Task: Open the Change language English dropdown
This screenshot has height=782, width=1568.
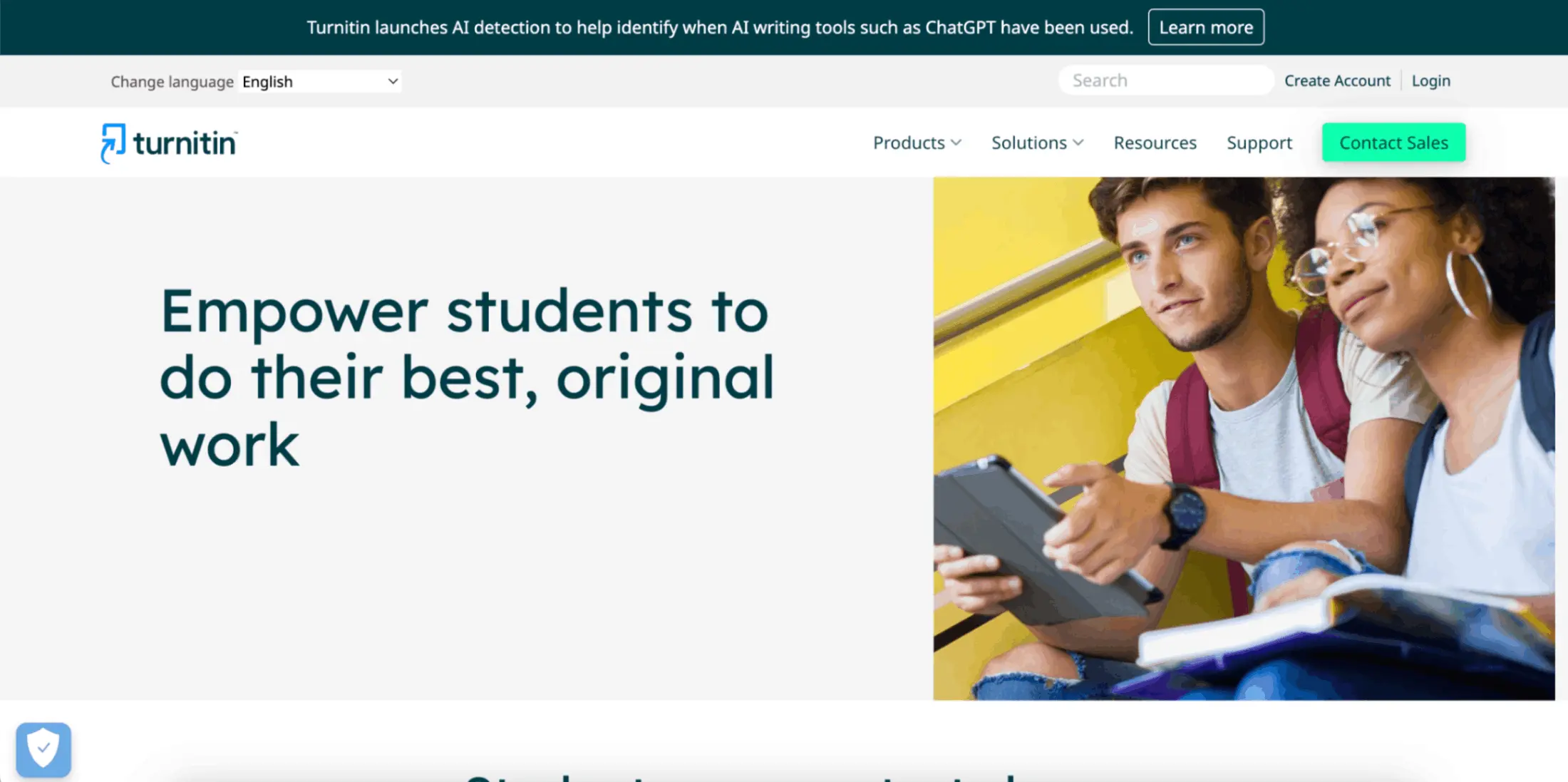Action: [x=320, y=81]
